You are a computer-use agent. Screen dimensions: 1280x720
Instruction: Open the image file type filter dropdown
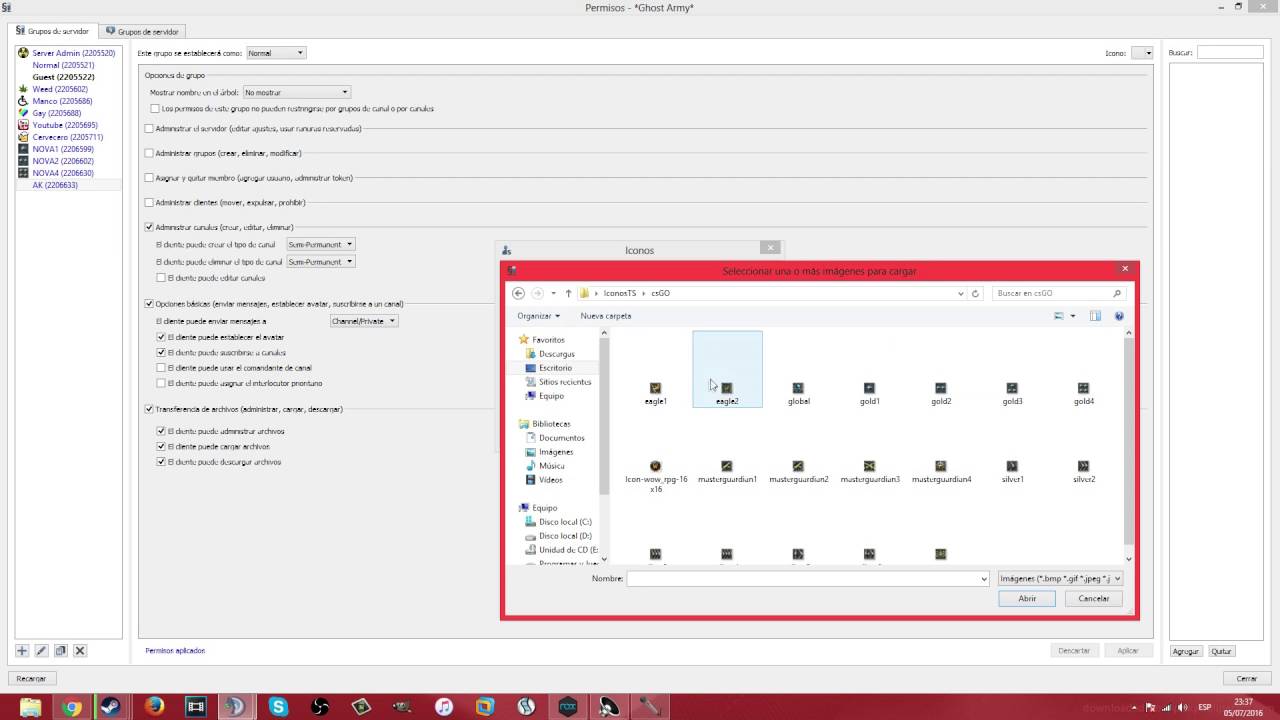pyautogui.click(x=1060, y=578)
